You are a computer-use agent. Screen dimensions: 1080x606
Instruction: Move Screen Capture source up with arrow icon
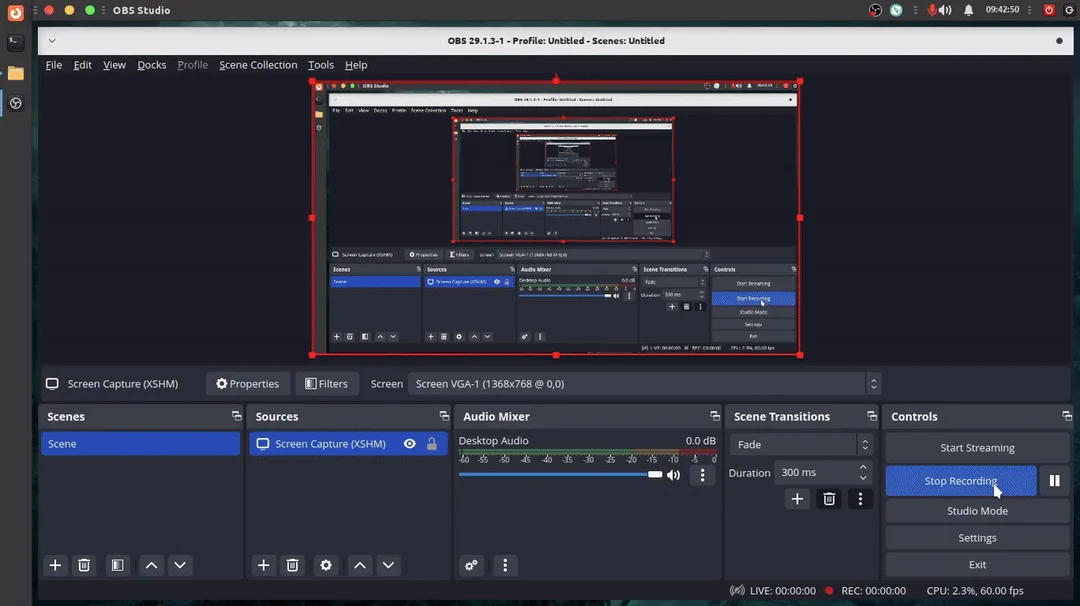click(x=359, y=565)
